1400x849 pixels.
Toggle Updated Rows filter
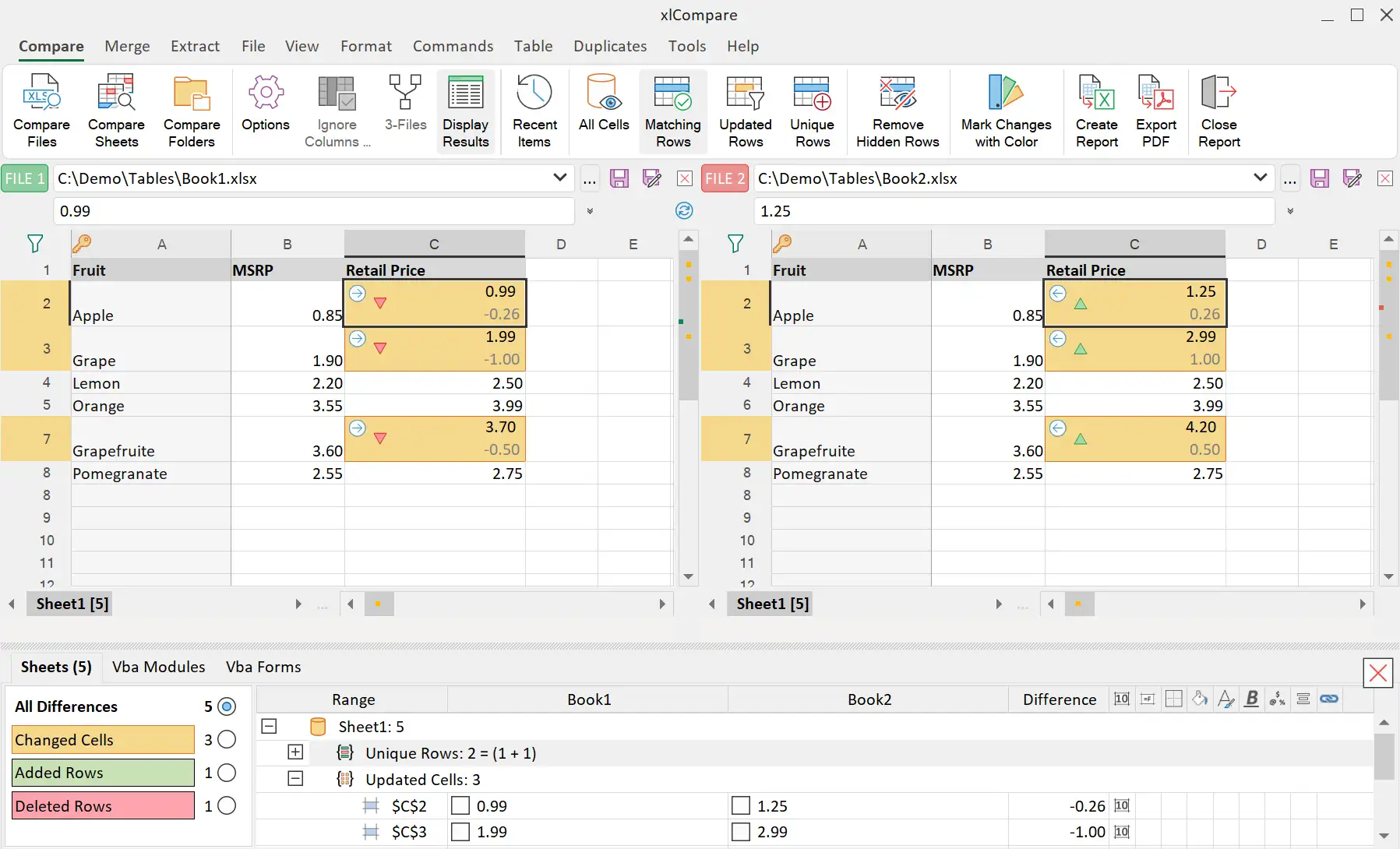pyautogui.click(x=746, y=111)
